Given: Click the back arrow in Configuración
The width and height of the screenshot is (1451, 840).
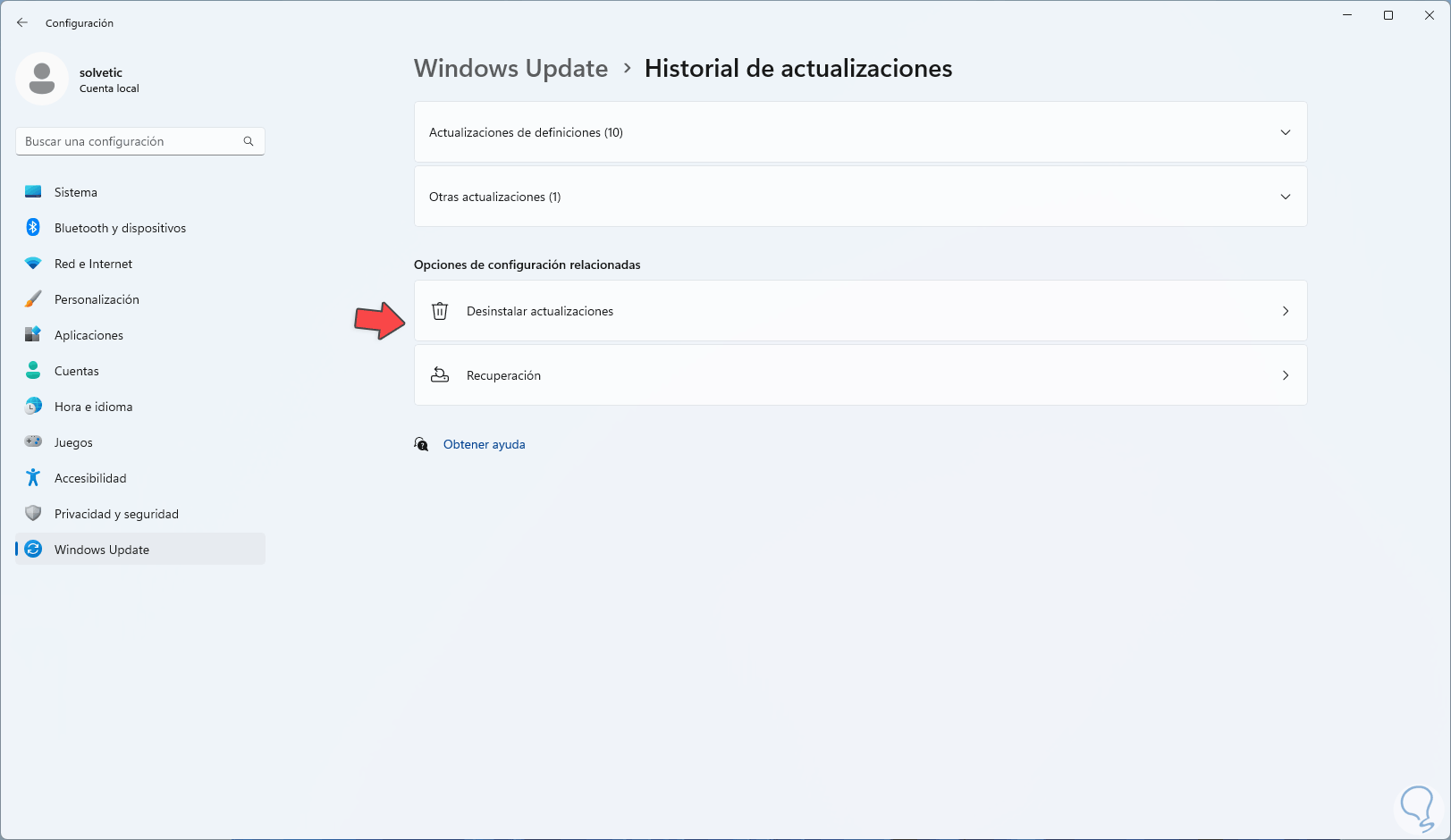Looking at the screenshot, I should pyautogui.click(x=22, y=22).
